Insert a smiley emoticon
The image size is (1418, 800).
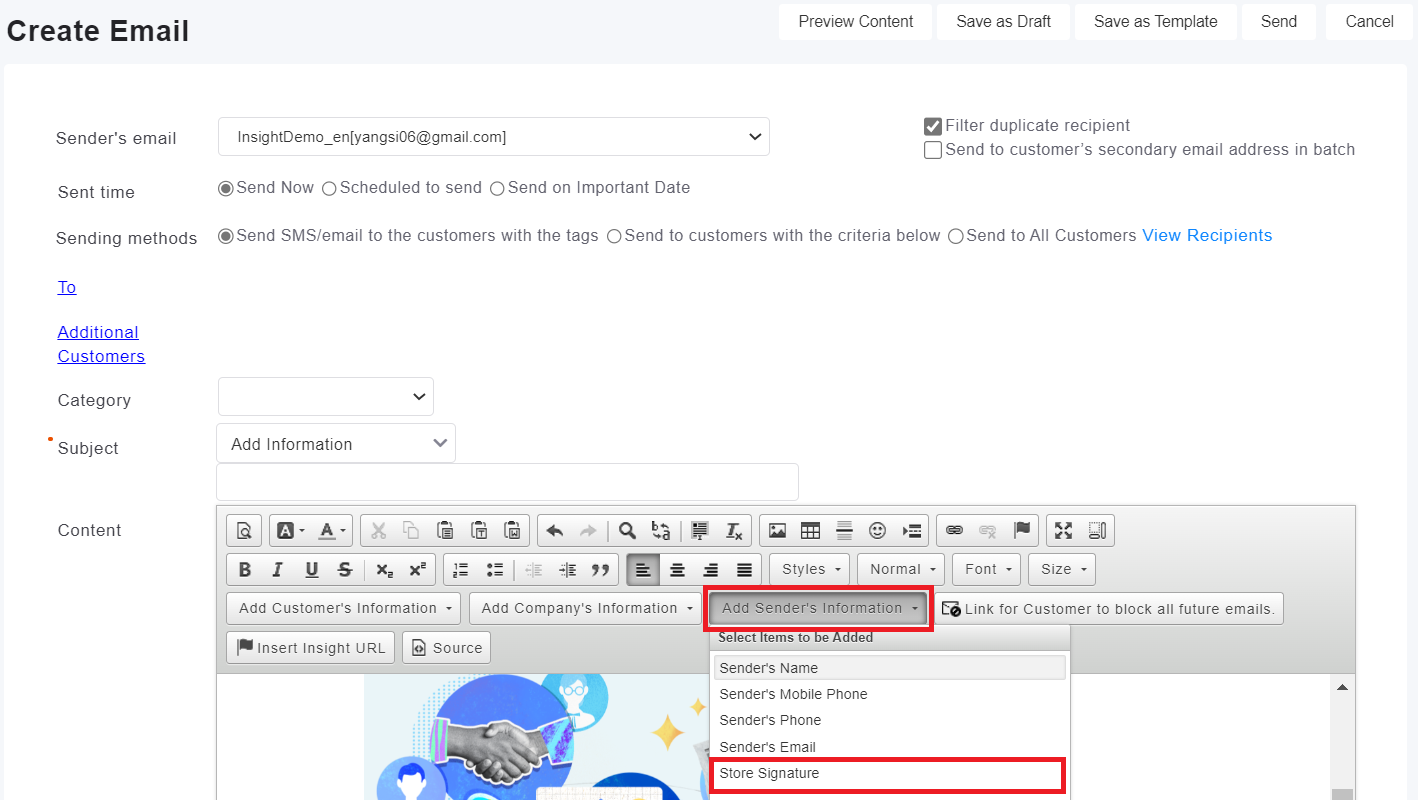pos(878,530)
